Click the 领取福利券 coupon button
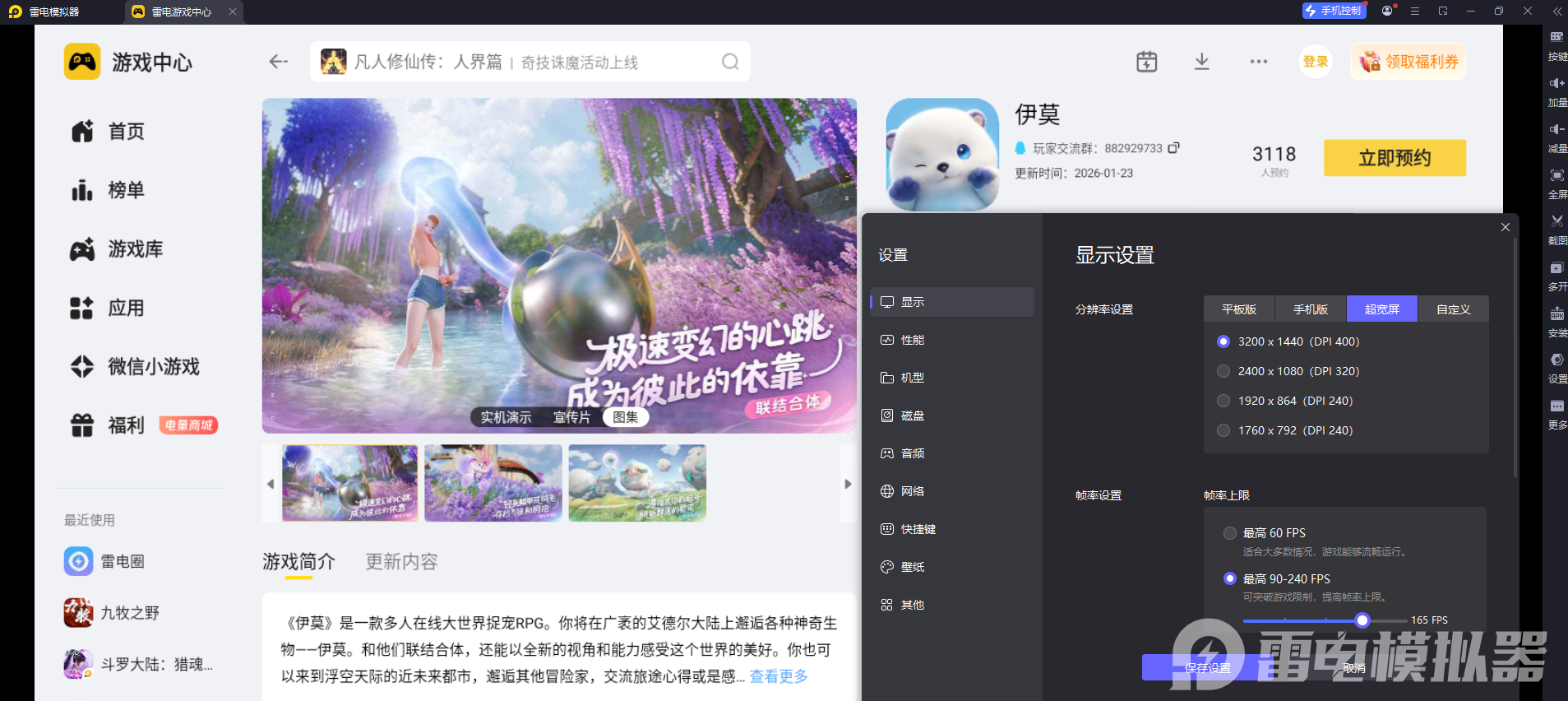The height and width of the screenshot is (701, 1568). pos(1408,62)
